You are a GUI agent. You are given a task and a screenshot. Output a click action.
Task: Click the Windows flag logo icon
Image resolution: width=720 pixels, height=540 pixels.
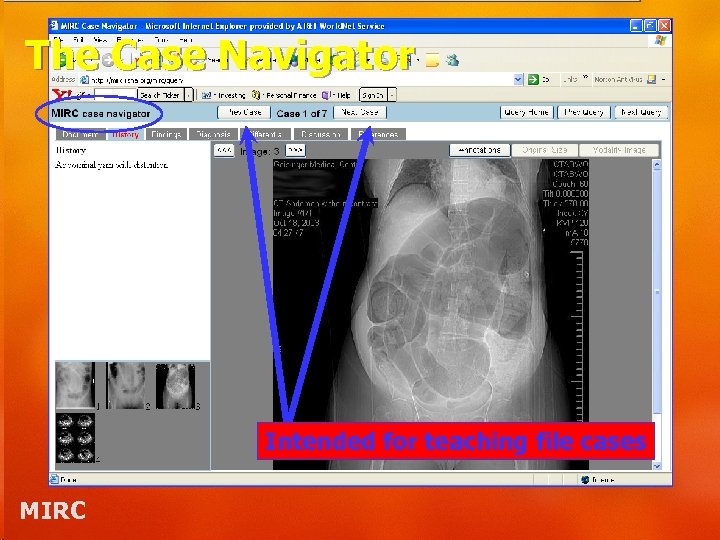pos(660,40)
